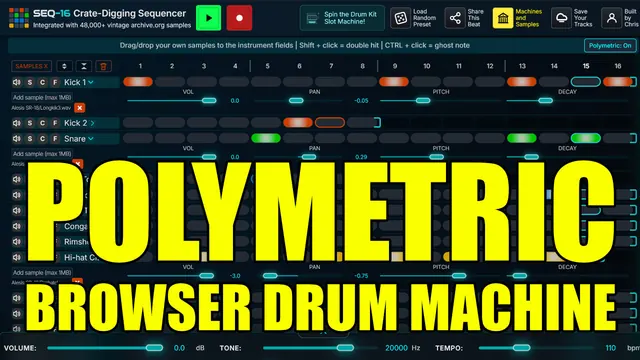Toggle Kick 1 step 1 off

click(x=138, y=82)
